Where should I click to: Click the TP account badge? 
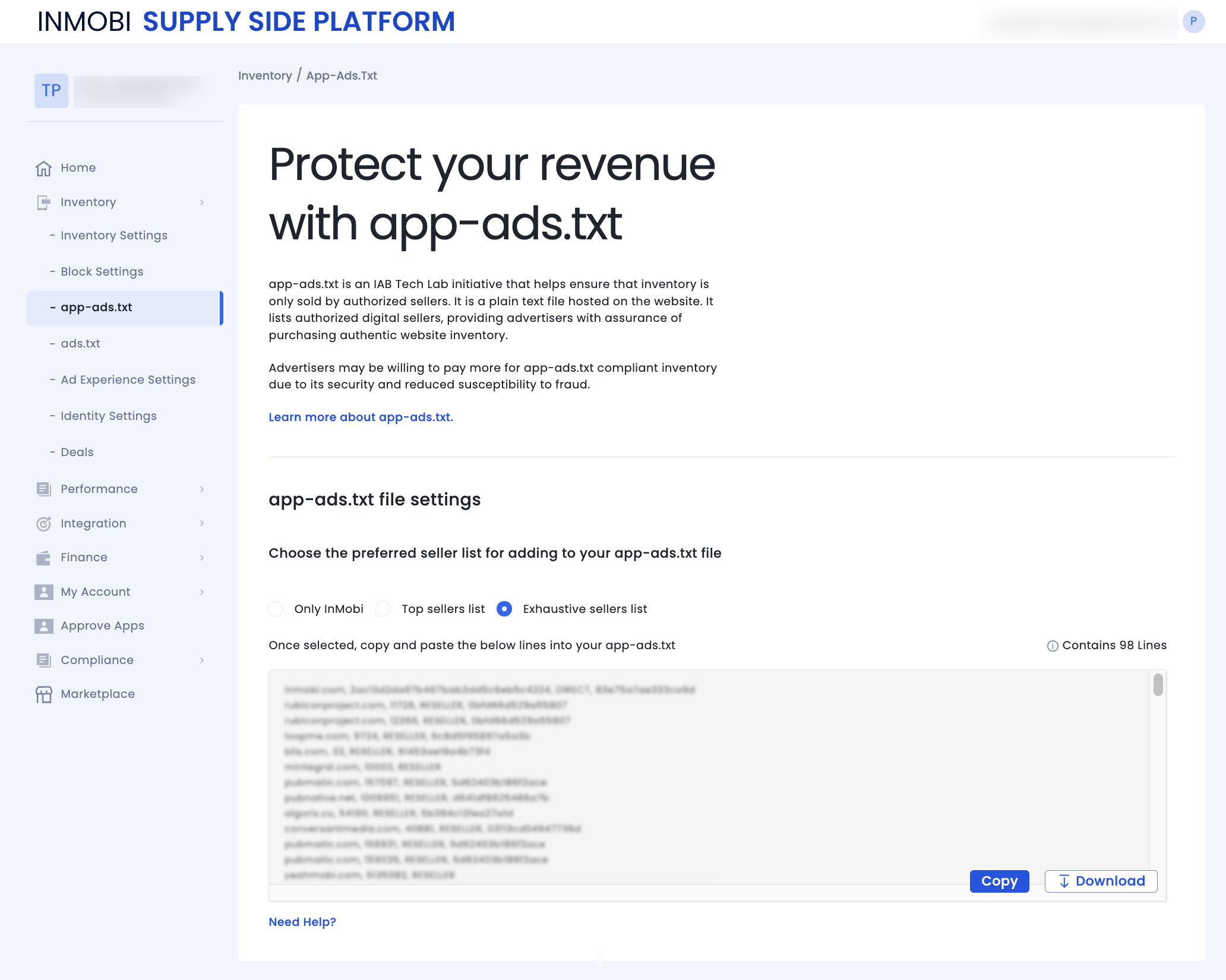[x=51, y=91]
